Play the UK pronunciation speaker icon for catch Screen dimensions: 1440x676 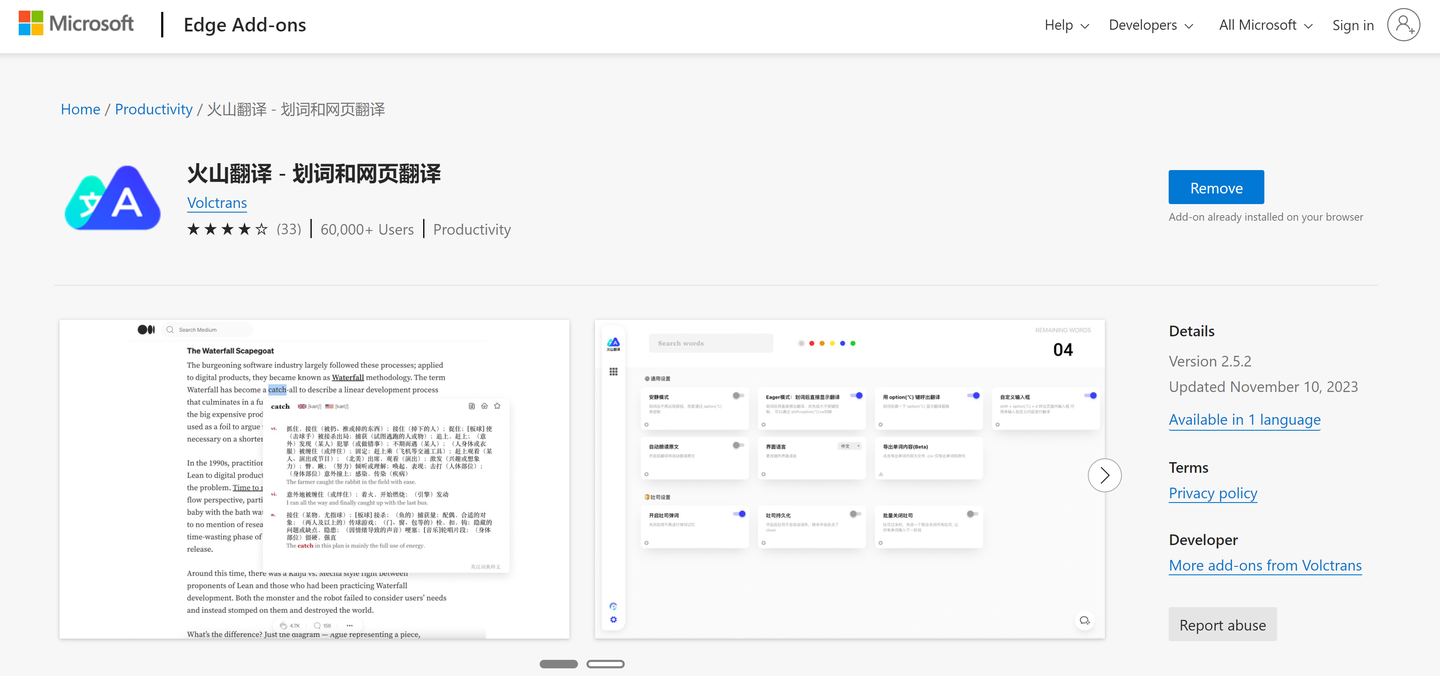coord(302,406)
